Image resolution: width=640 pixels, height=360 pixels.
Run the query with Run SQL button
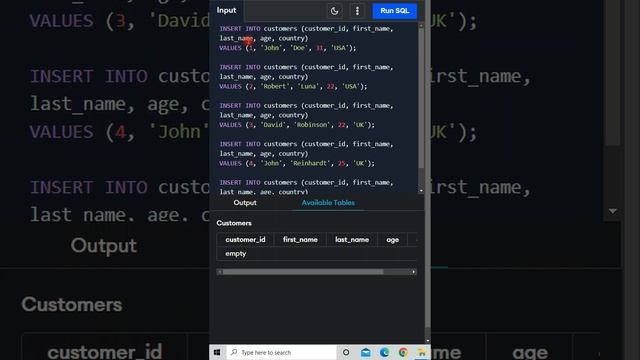click(394, 11)
